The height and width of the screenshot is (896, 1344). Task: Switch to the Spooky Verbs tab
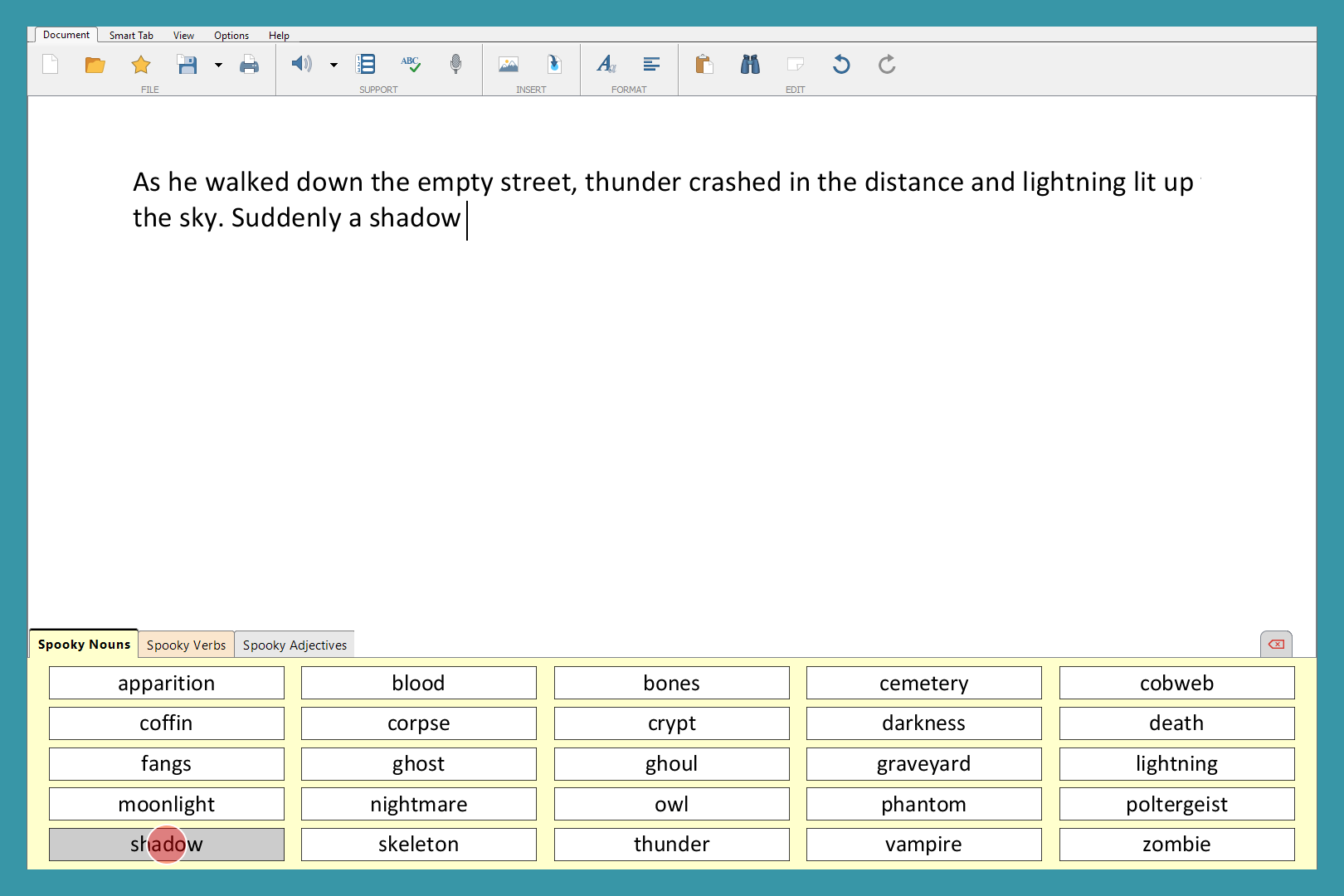pyautogui.click(x=186, y=645)
